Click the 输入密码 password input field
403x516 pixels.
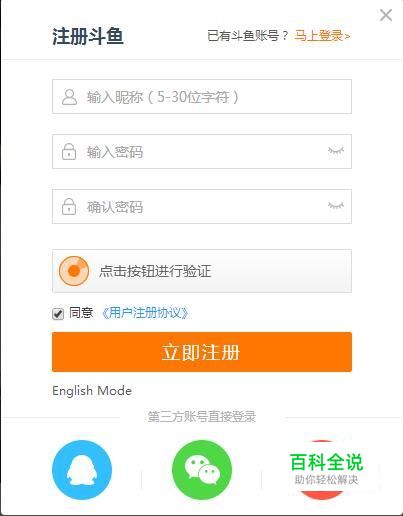pos(202,152)
